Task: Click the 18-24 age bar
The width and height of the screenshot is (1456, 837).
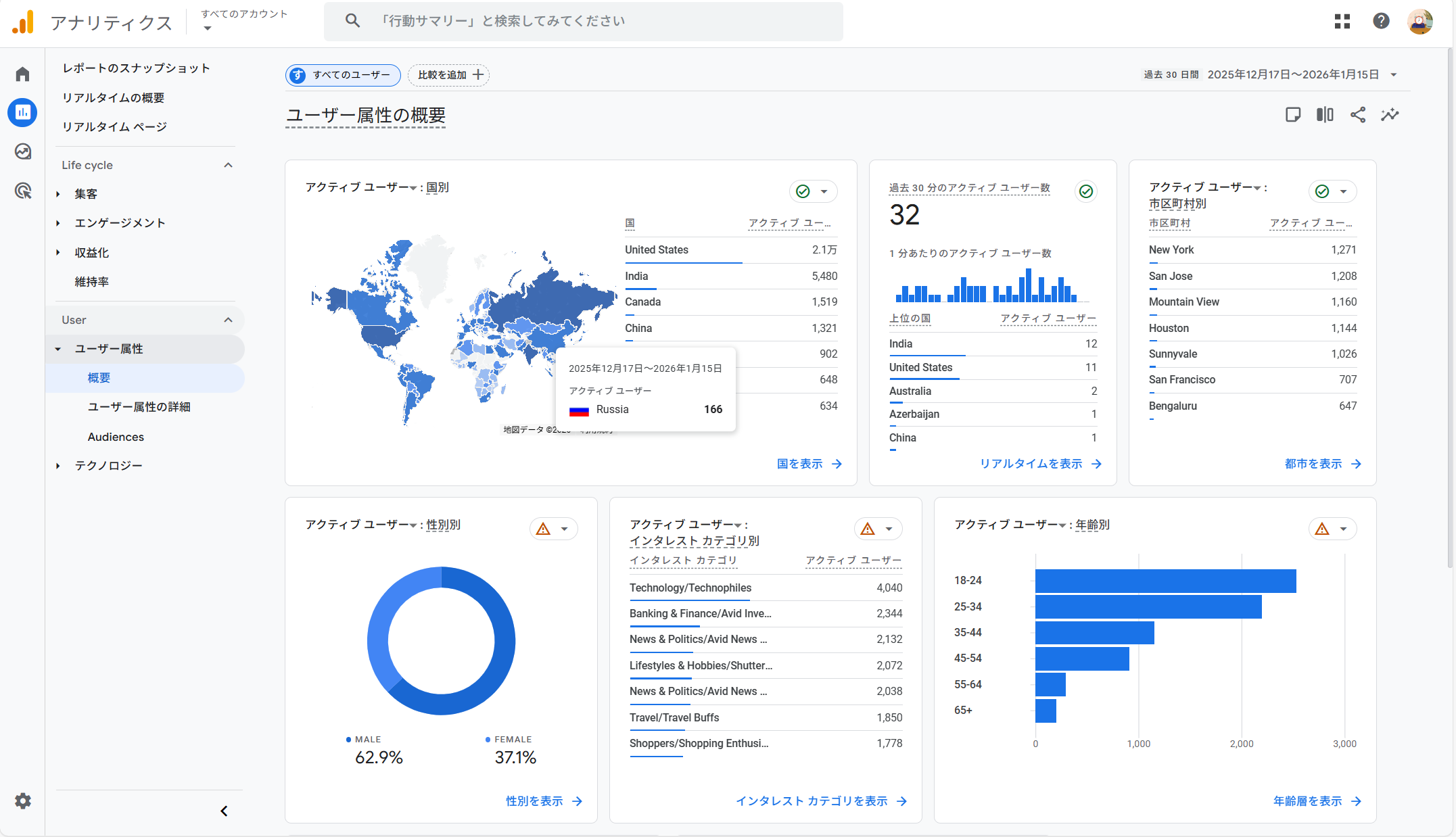Action: click(x=1165, y=581)
